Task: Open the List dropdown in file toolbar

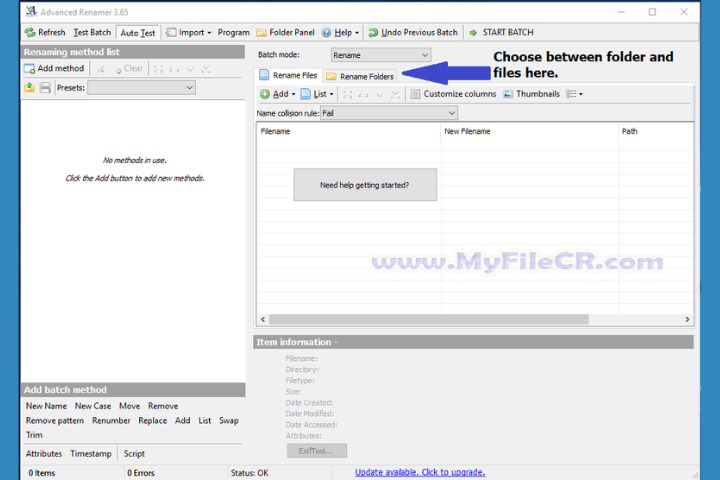Action: tap(317, 94)
